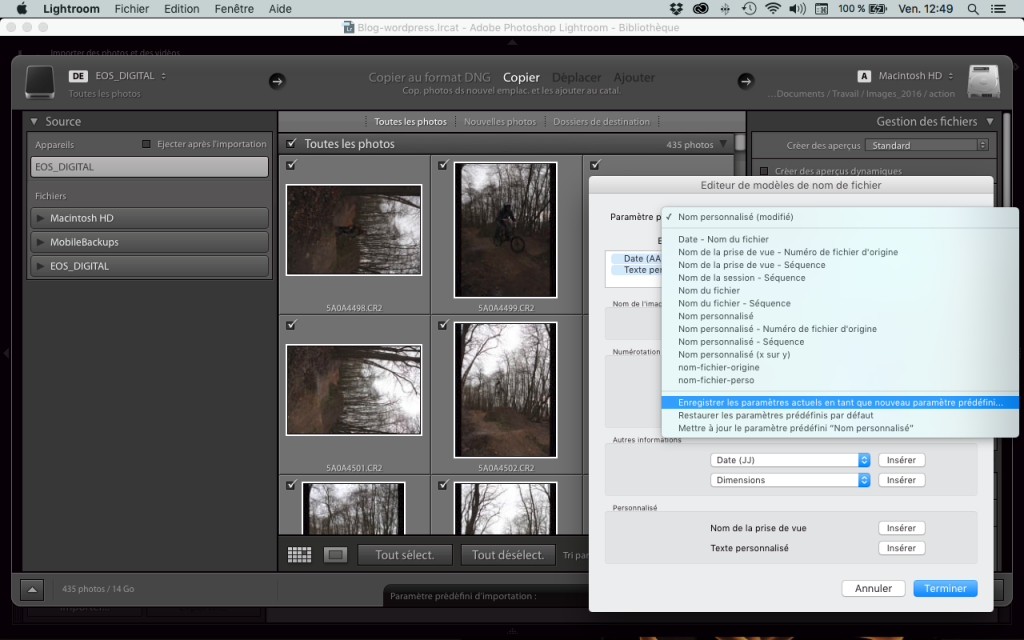The height and width of the screenshot is (640, 1024).
Task: Open the Wi-Fi status menu
Action: [773, 8]
